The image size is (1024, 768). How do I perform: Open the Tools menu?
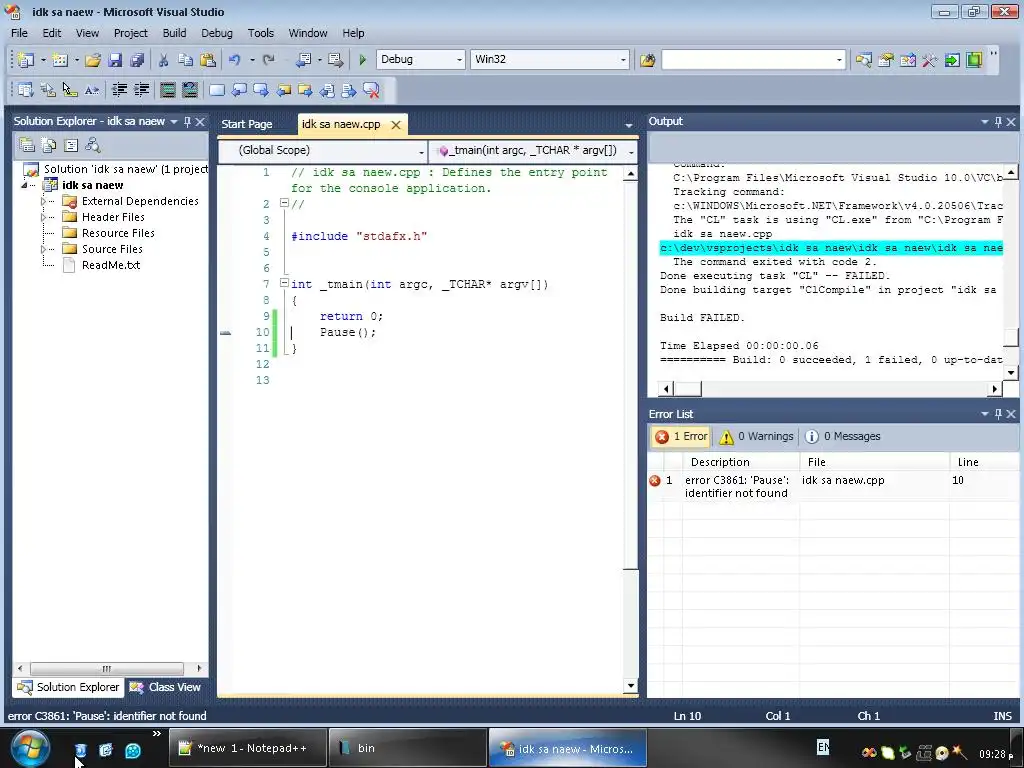click(x=261, y=33)
